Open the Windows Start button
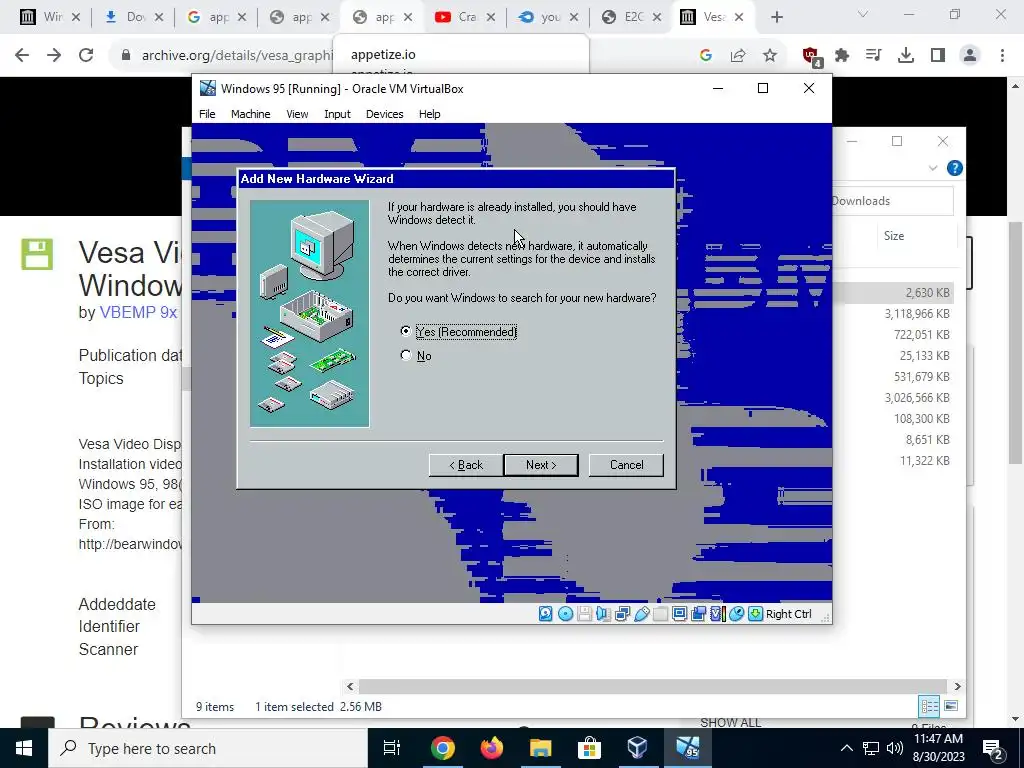1024x768 pixels. [24, 748]
